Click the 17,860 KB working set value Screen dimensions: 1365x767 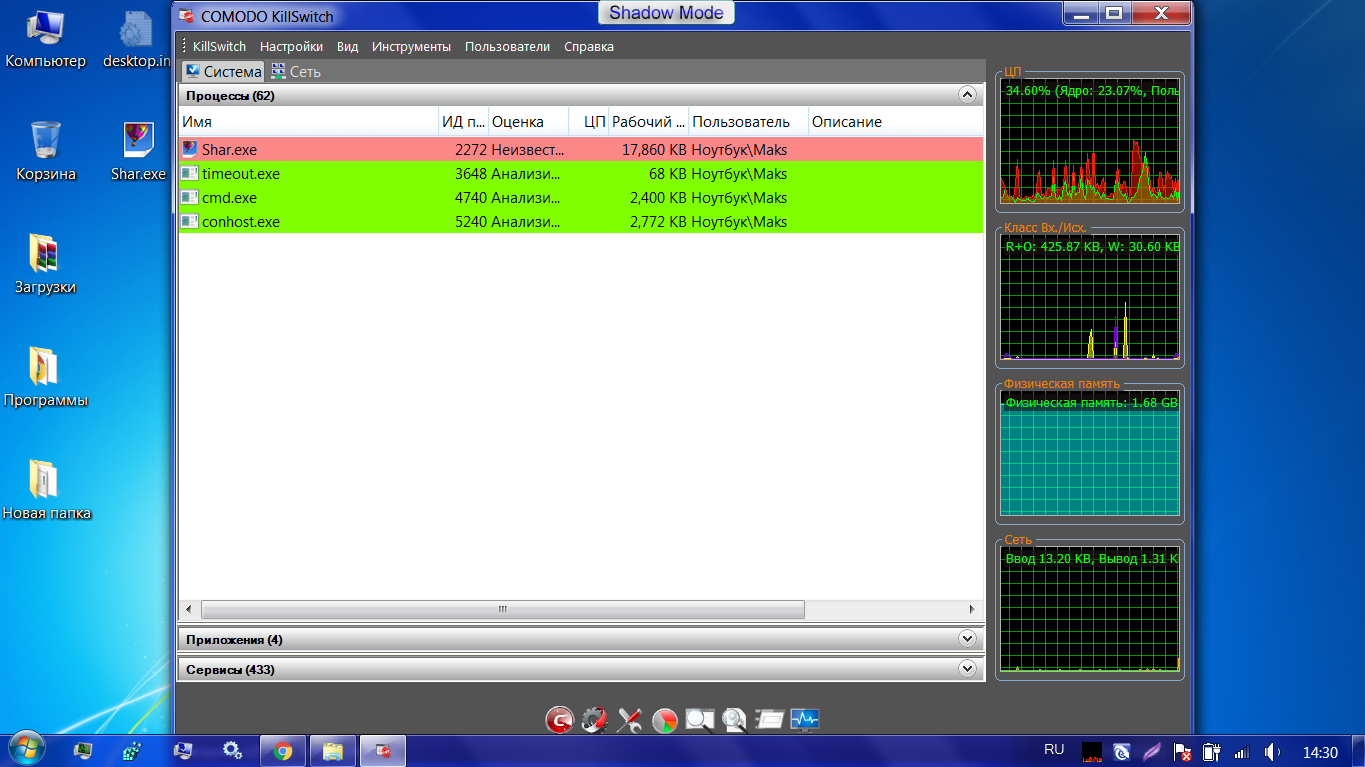click(x=654, y=149)
